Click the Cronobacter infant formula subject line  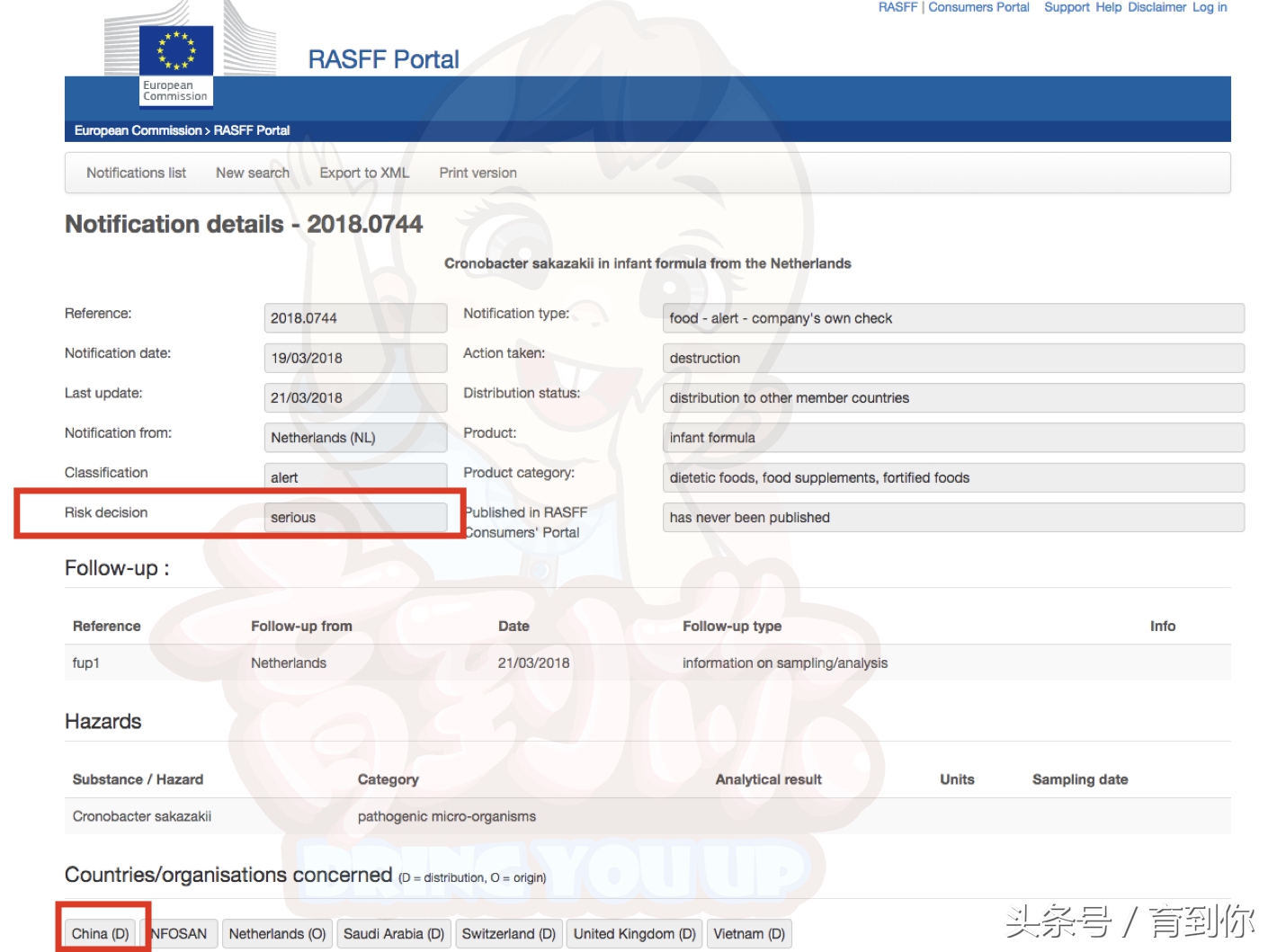(x=647, y=263)
